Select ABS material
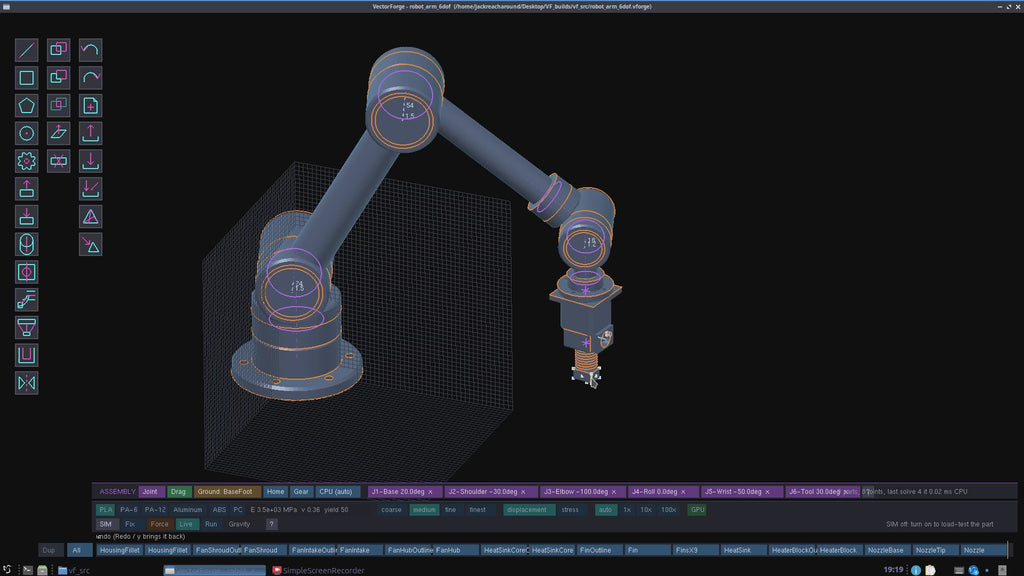 point(219,509)
